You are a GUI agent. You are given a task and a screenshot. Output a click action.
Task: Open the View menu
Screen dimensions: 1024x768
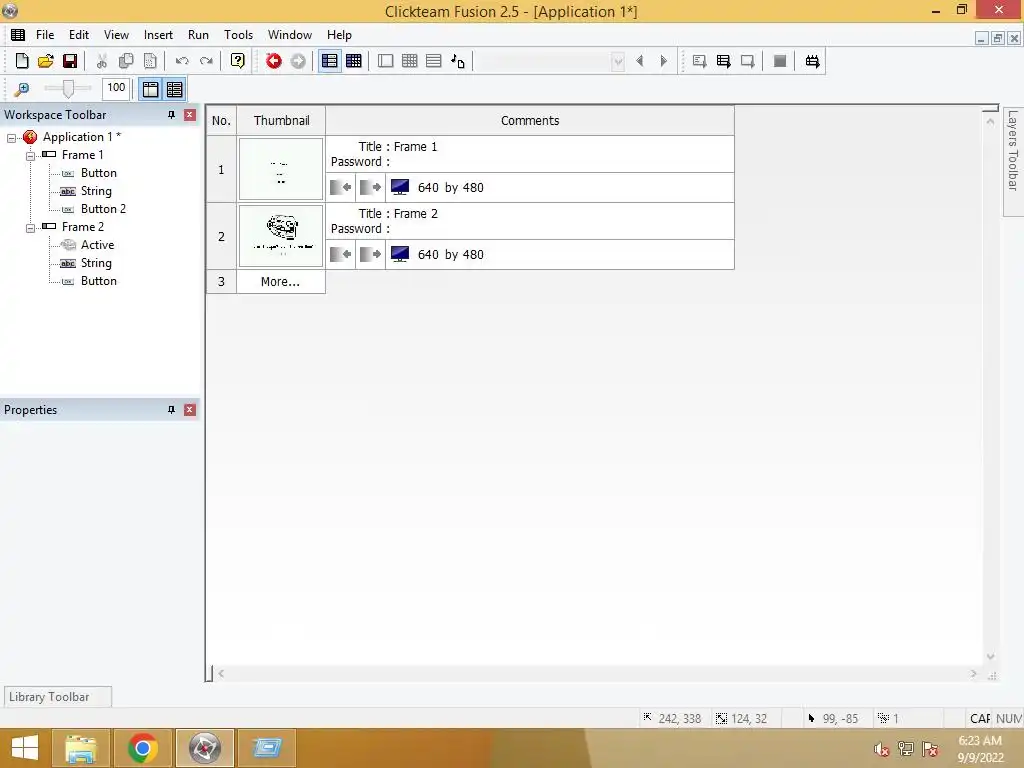click(116, 35)
